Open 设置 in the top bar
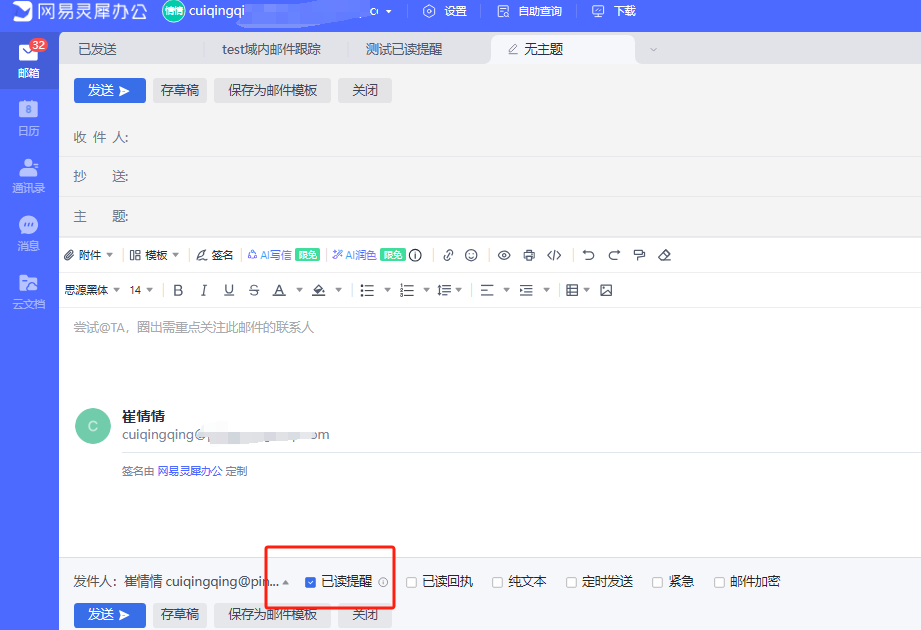Screen dimensions: 921x630 (x=445, y=11)
